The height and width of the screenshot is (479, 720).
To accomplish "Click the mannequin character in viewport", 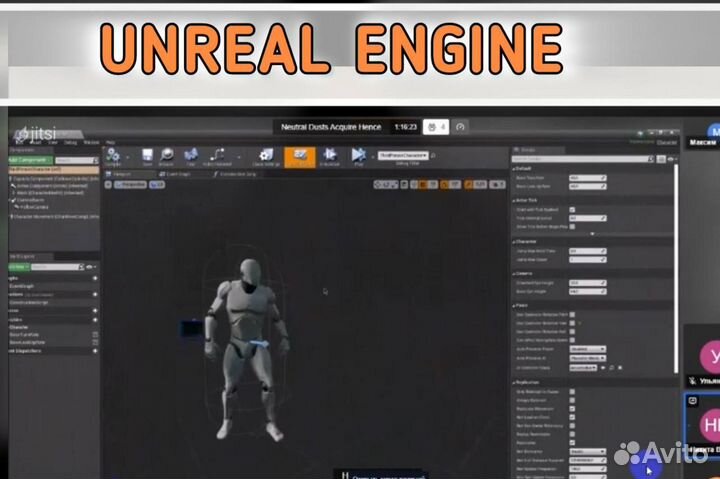I will point(247,349).
